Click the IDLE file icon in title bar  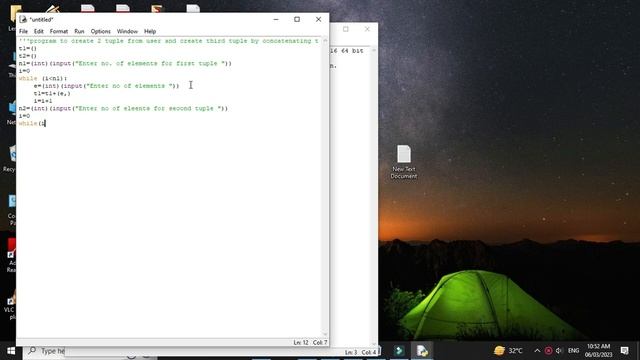pos(23,19)
